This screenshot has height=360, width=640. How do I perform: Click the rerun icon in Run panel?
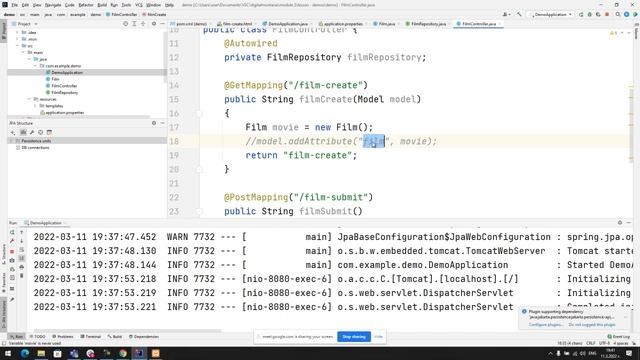[12, 232]
